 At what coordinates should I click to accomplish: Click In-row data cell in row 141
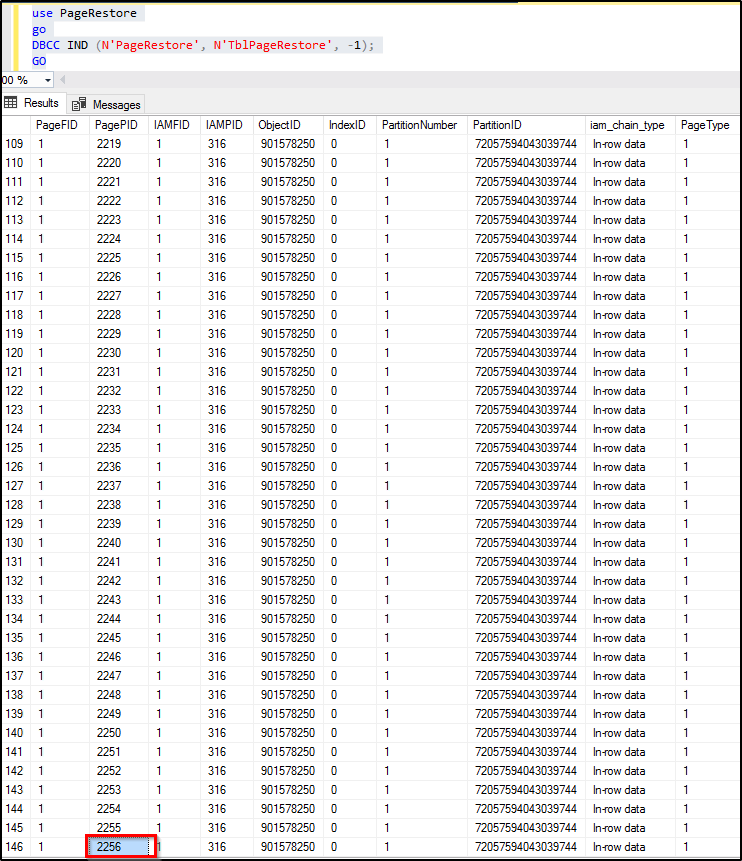630,752
